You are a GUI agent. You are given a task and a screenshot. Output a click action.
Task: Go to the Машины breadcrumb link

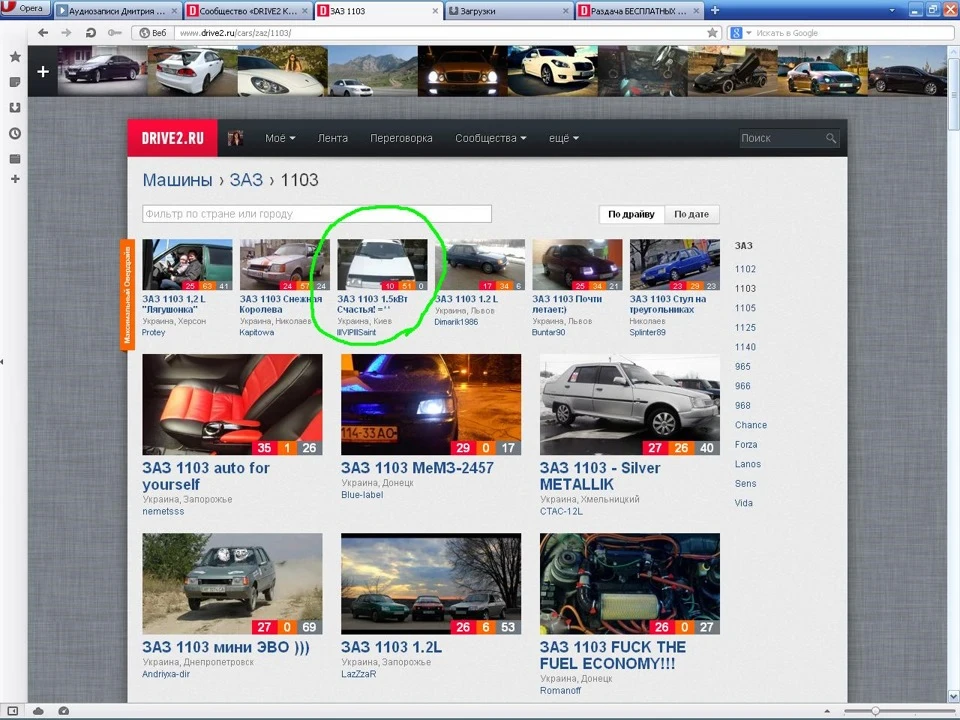click(x=177, y=180)
